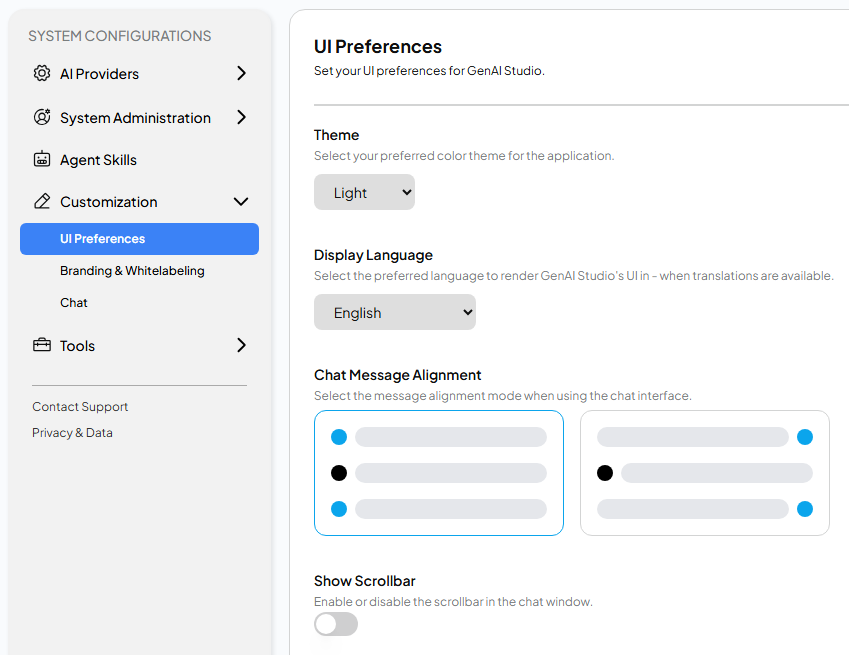Click the Agent Skills robot icon
The width and height of the screenshot is (849, 655).
[42, 159]
